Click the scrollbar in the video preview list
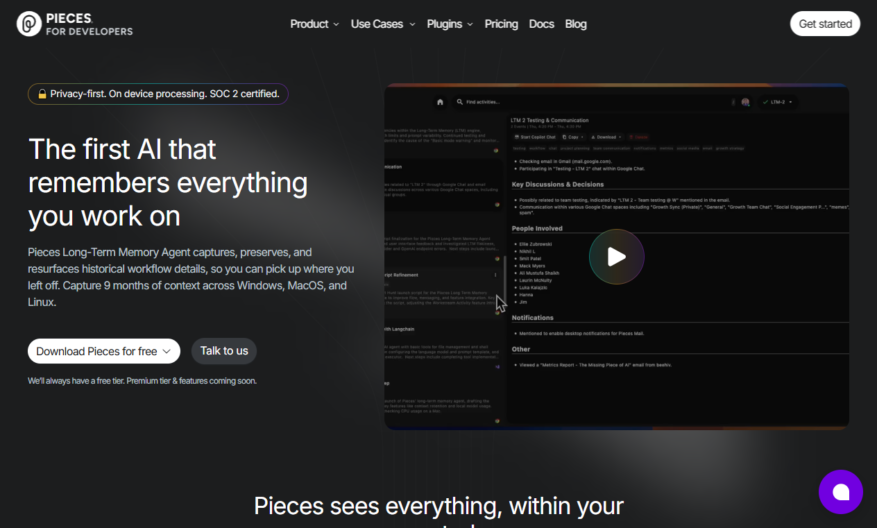 click(x=505, y=280)
